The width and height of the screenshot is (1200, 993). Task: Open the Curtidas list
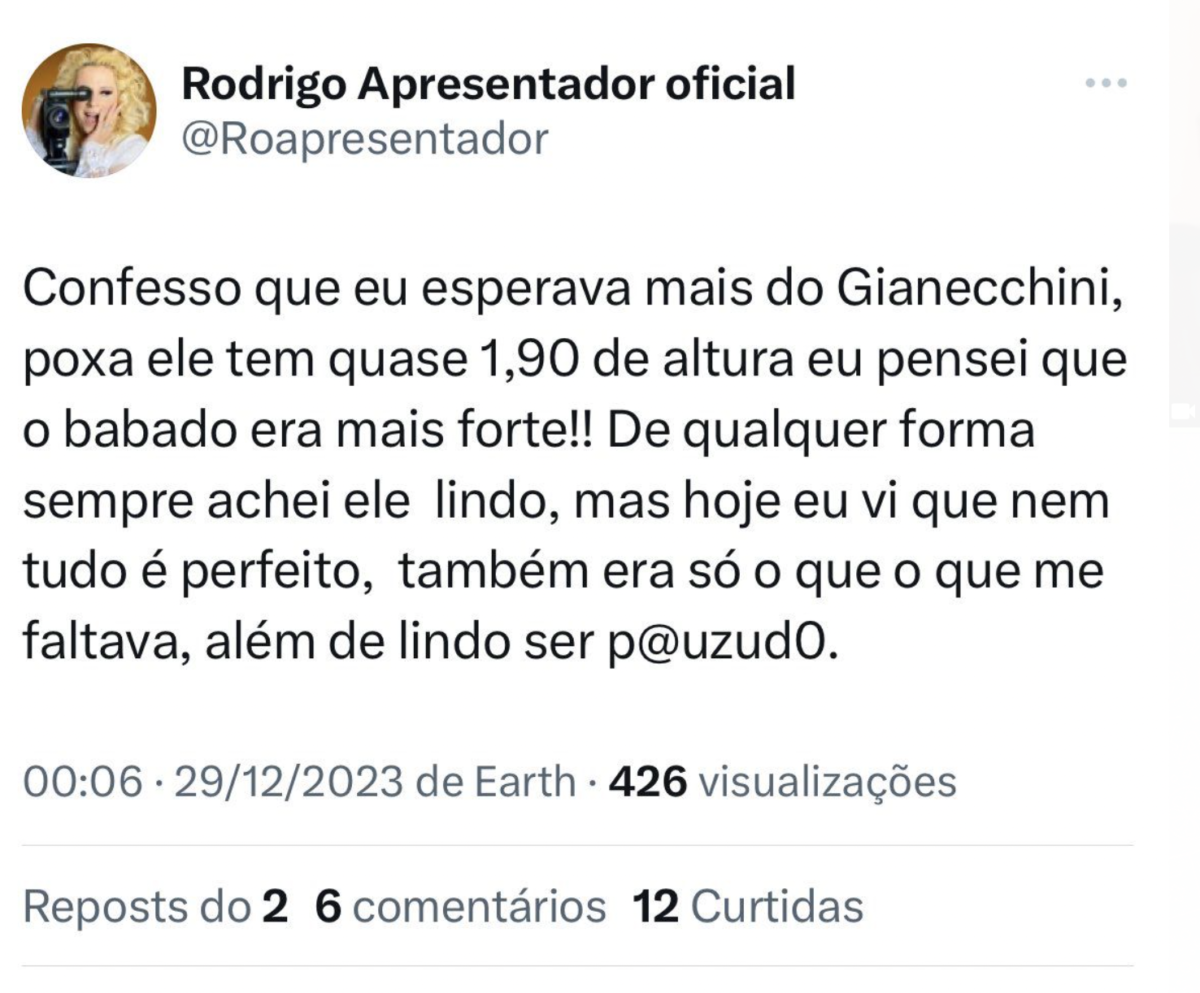pyautogui.click(x=777, y=907)
